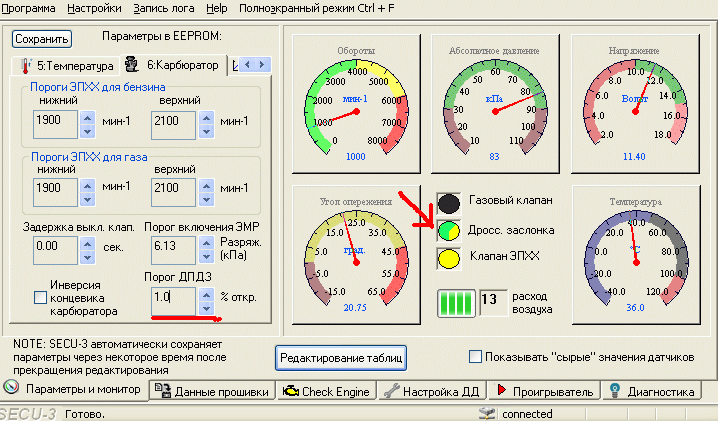Click the Параметры и монитор gauge icon
Viewport: 718px width, 421px height.
coord(13,389)
